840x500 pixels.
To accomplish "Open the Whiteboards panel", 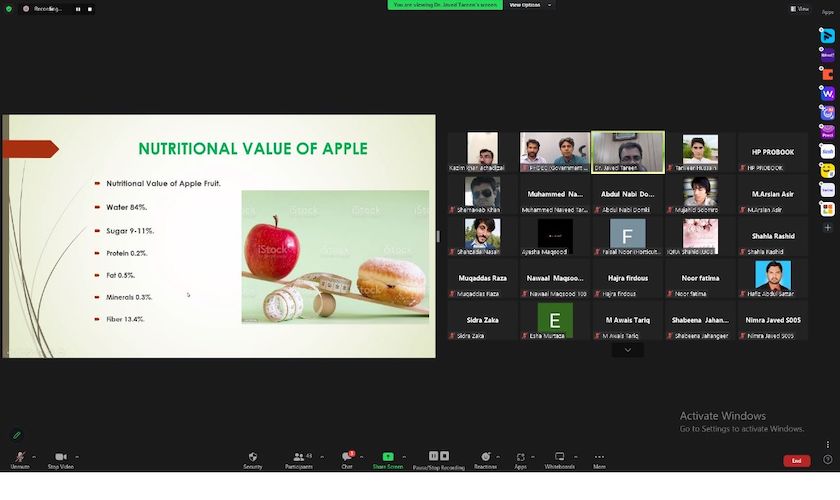I will tap(559, 458).
